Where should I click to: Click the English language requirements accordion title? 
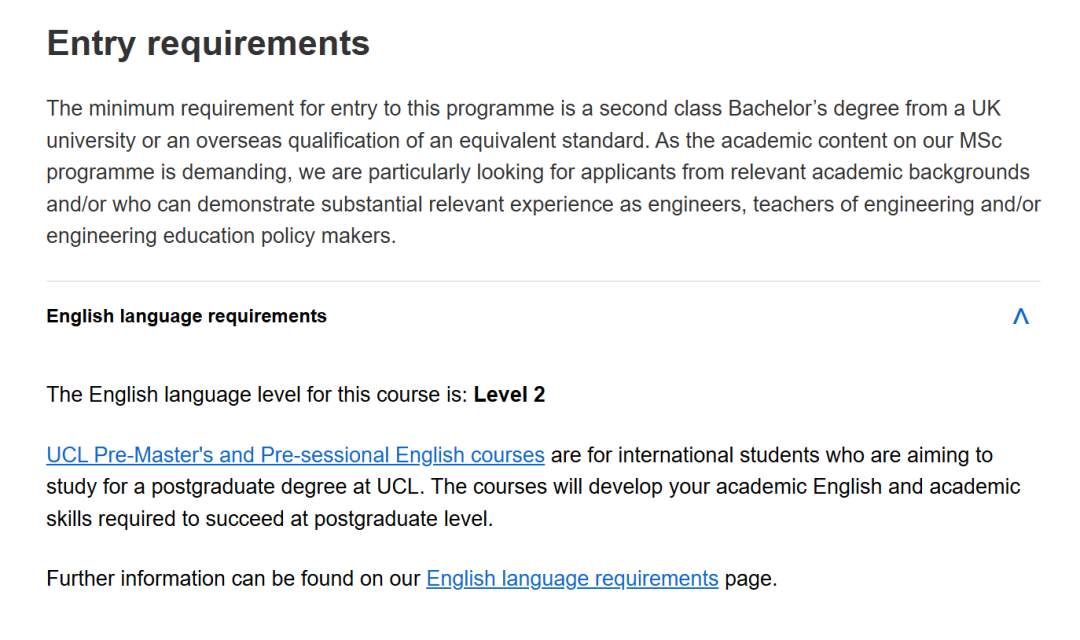[186, 316]
